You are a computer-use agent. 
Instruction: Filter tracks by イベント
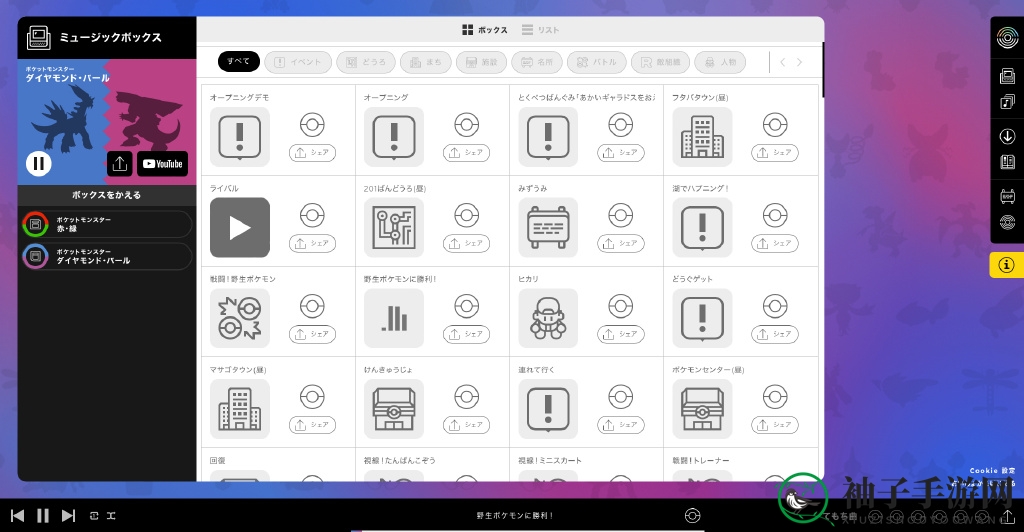(298, 62)
